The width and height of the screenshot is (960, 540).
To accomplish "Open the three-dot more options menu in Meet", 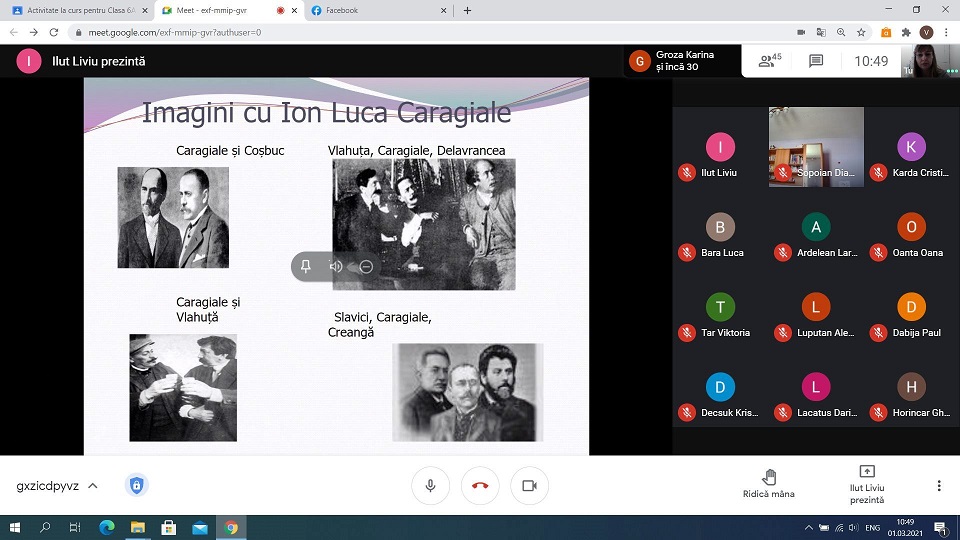I will click(938, 485).
